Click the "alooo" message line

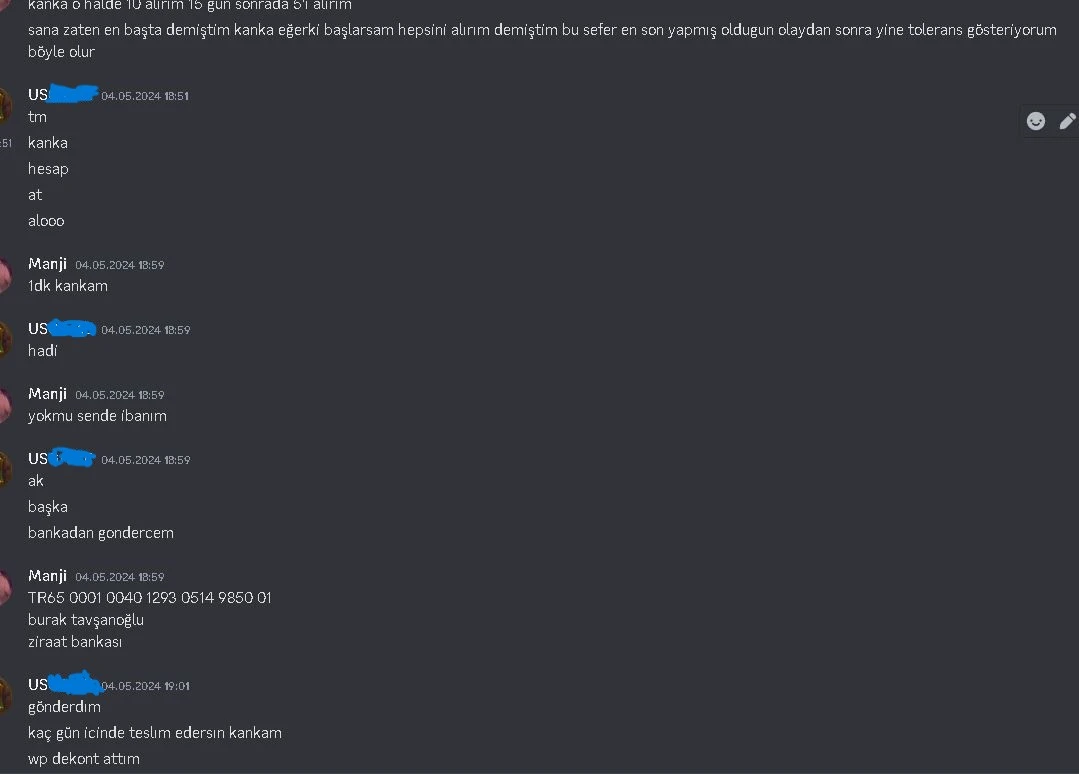[46, 221]
